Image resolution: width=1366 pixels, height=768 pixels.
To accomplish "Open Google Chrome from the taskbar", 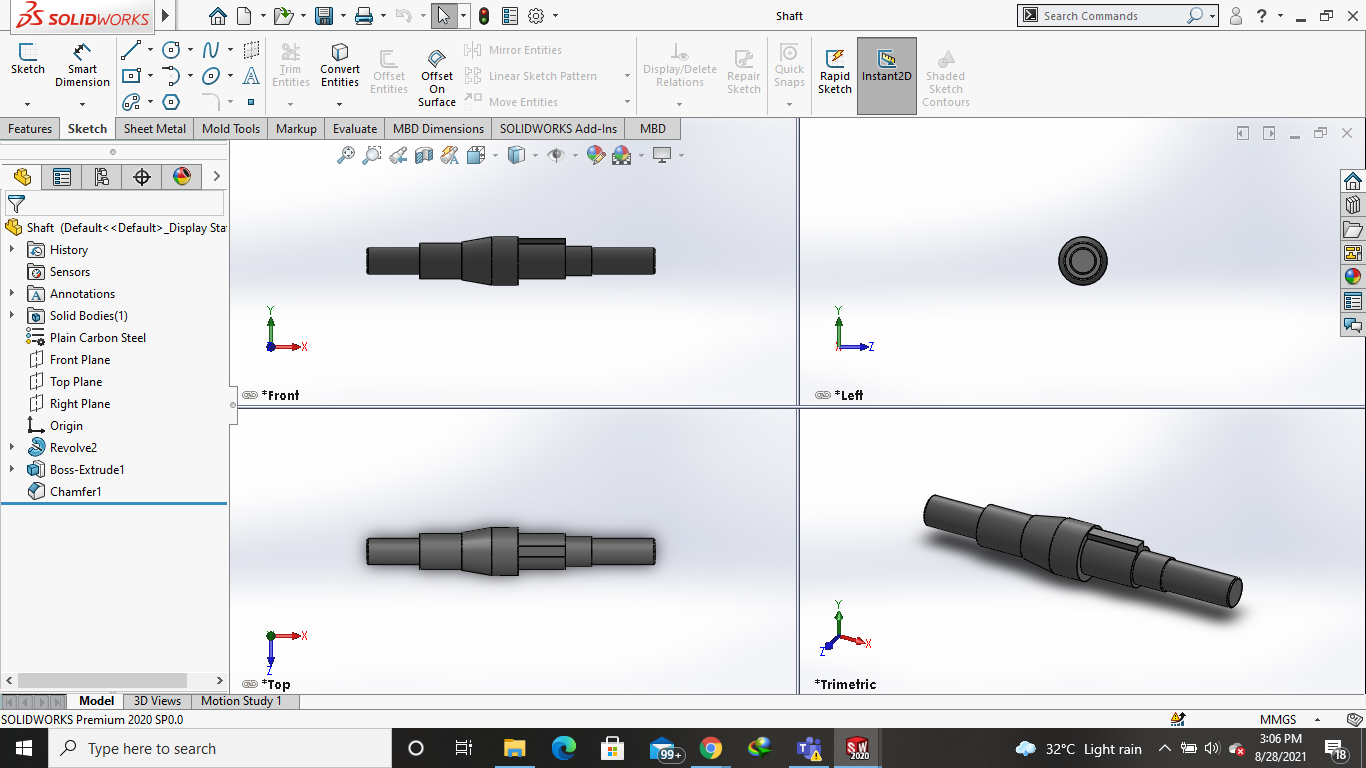I will [x=710, y=748].
